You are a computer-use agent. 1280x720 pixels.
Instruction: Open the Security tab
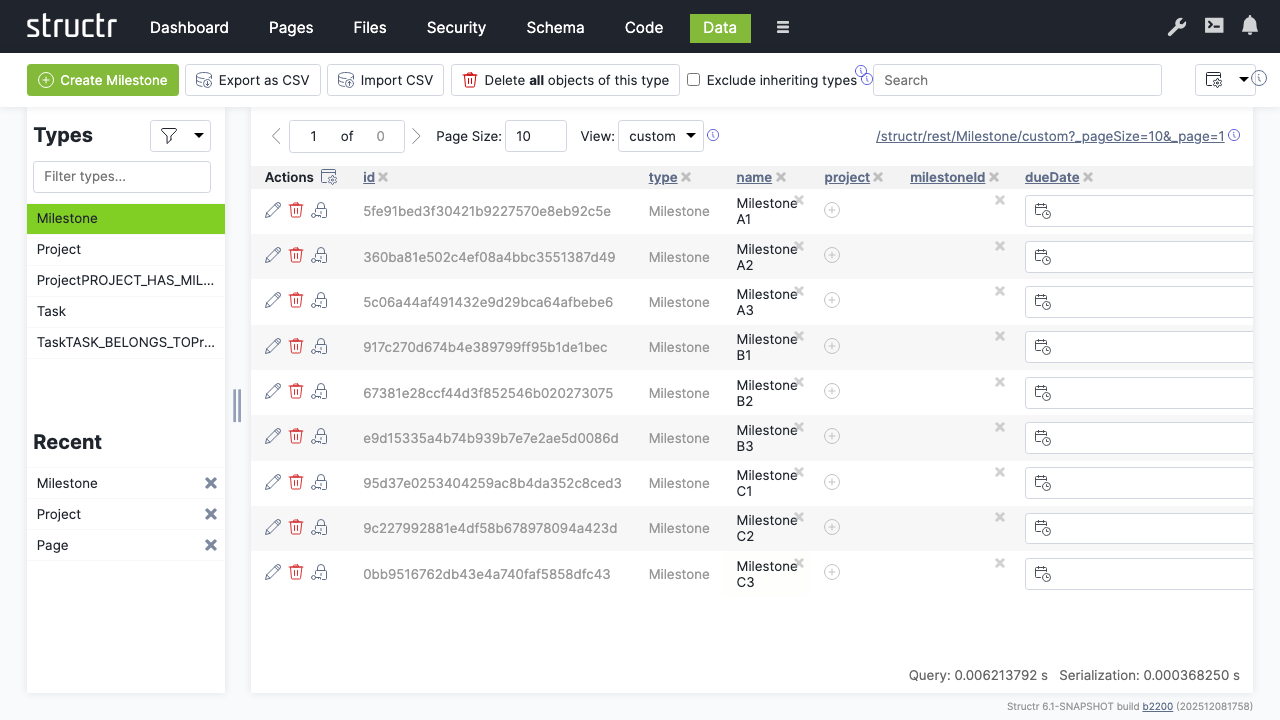tap(456, 27)
